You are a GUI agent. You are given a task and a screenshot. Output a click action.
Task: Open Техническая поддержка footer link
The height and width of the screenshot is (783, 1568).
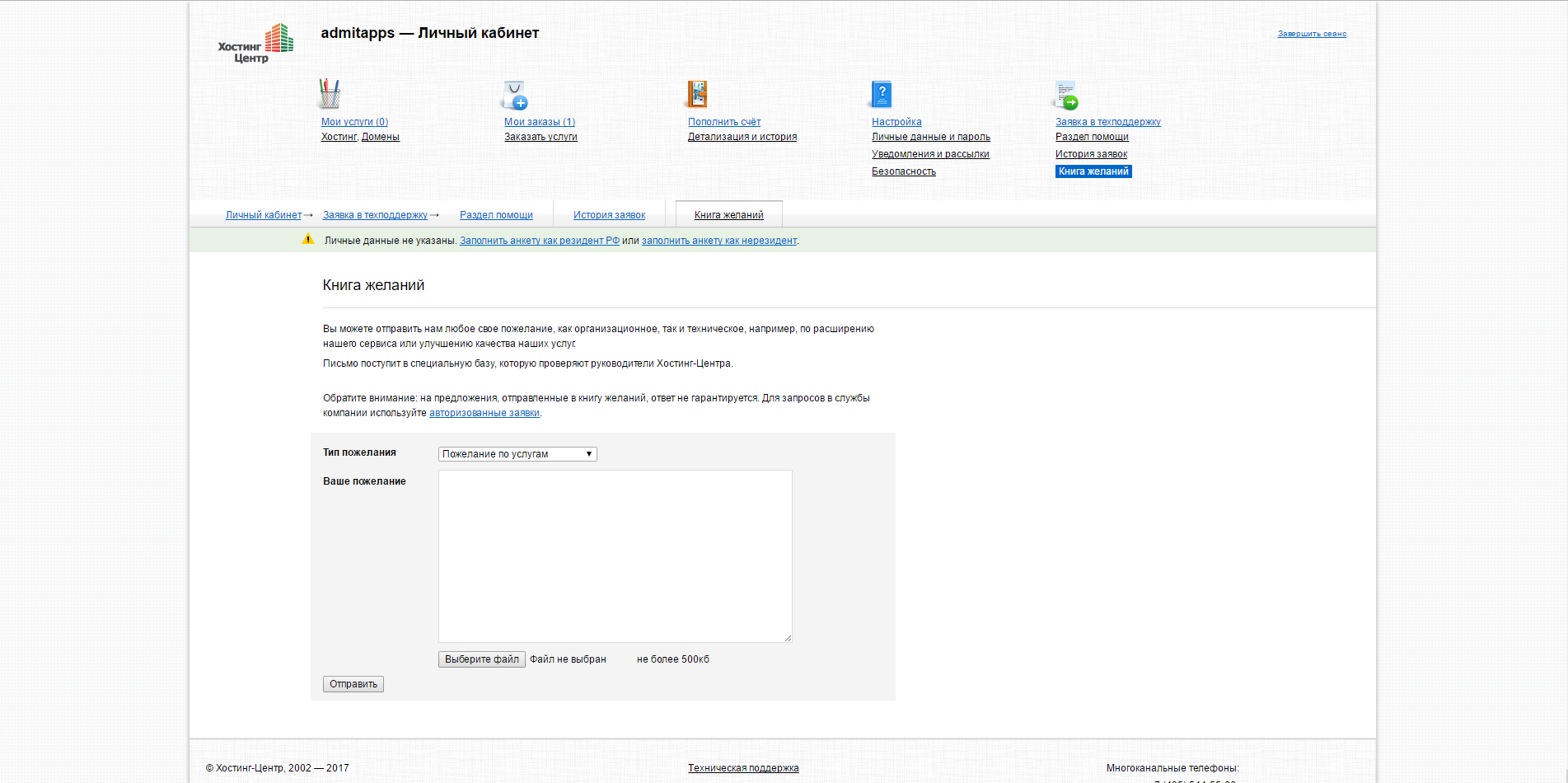[743, 768]
